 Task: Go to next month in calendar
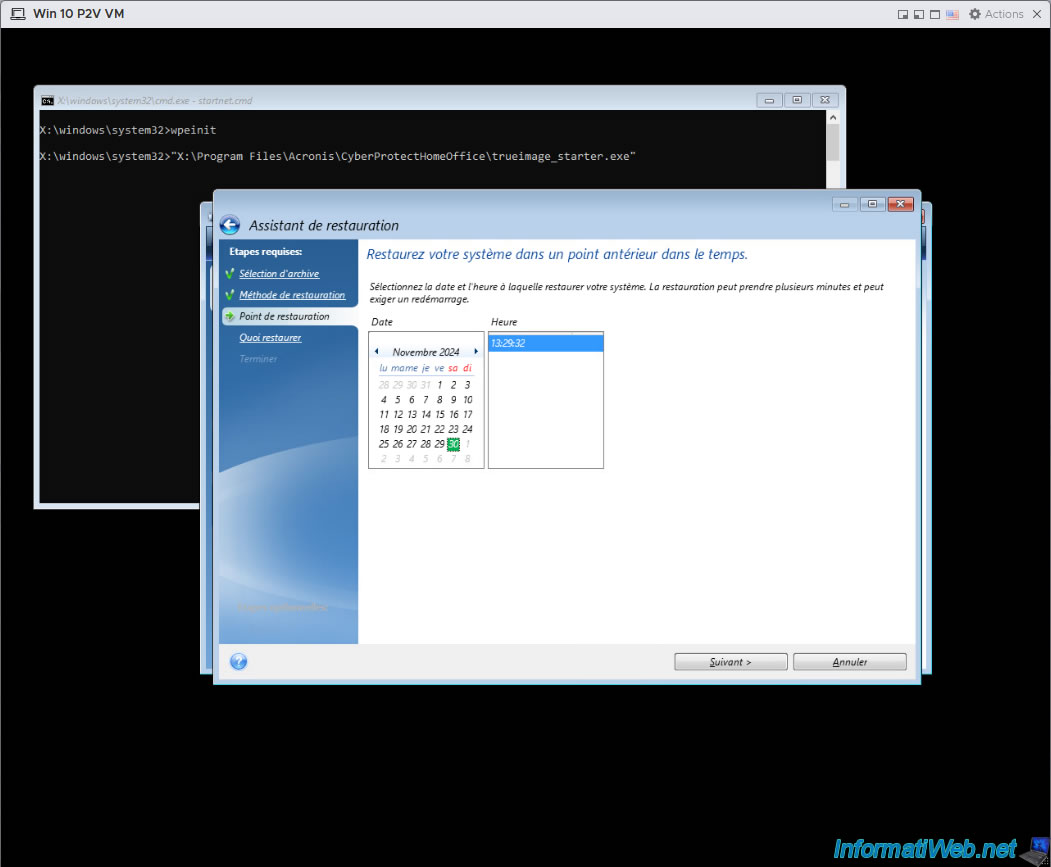click(476, 351)
